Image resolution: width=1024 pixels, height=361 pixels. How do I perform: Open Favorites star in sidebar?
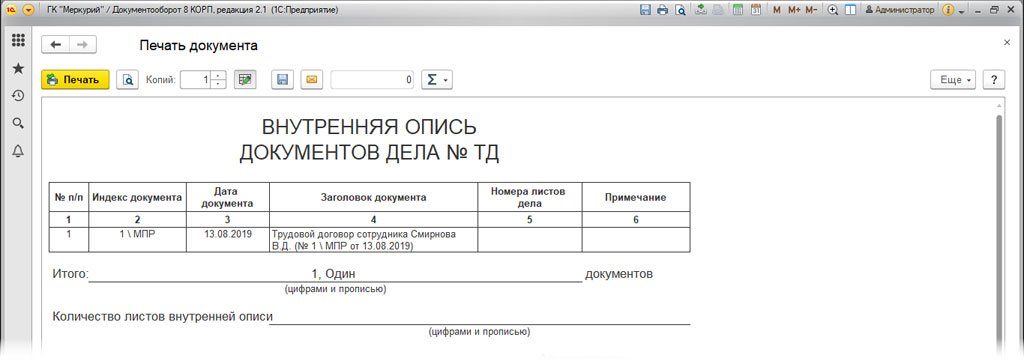[18, 68]
